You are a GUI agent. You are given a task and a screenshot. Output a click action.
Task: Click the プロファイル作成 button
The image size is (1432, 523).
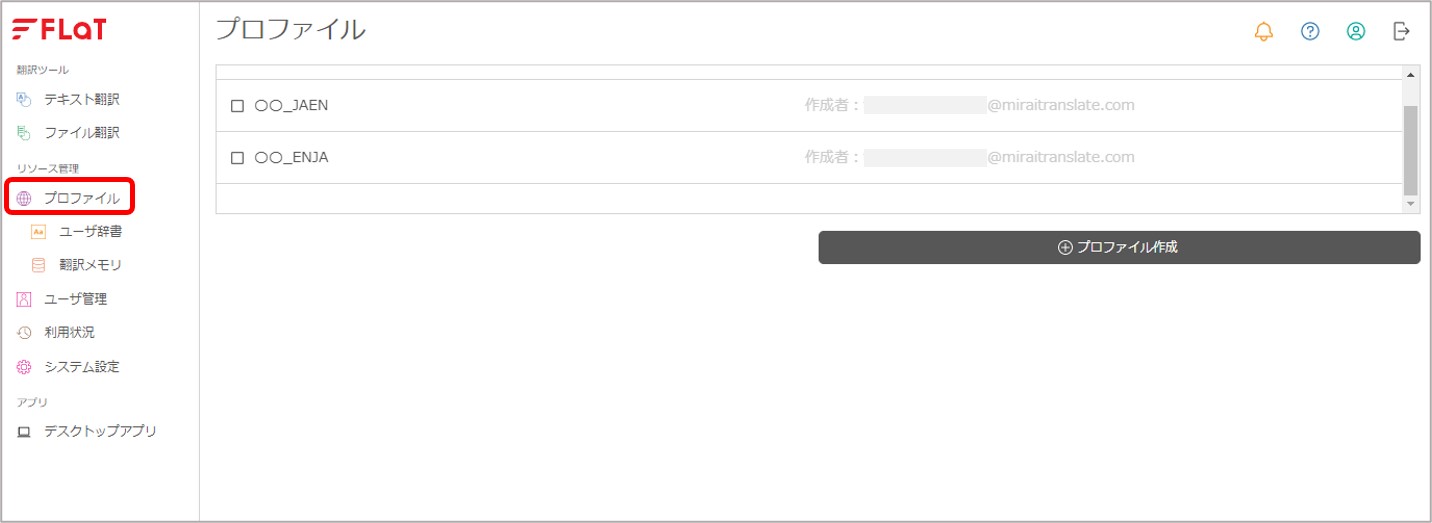tap(1119, 247)
